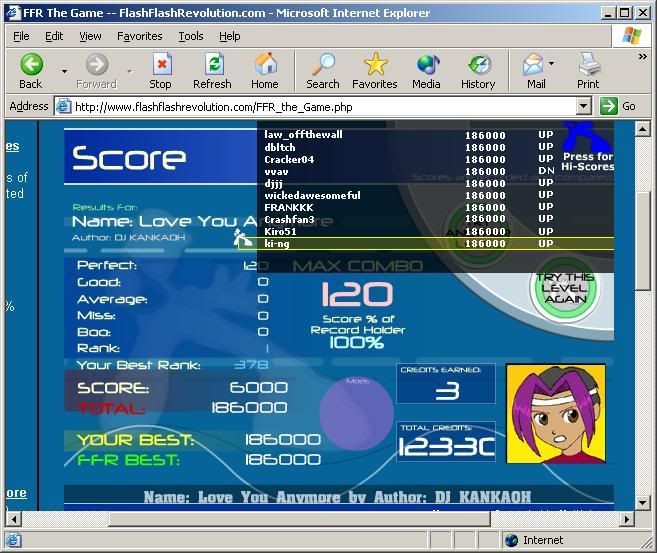Screen dimensions: 657x553
Task: Click the vertical scrollbar down arrow
Action: 643,503
